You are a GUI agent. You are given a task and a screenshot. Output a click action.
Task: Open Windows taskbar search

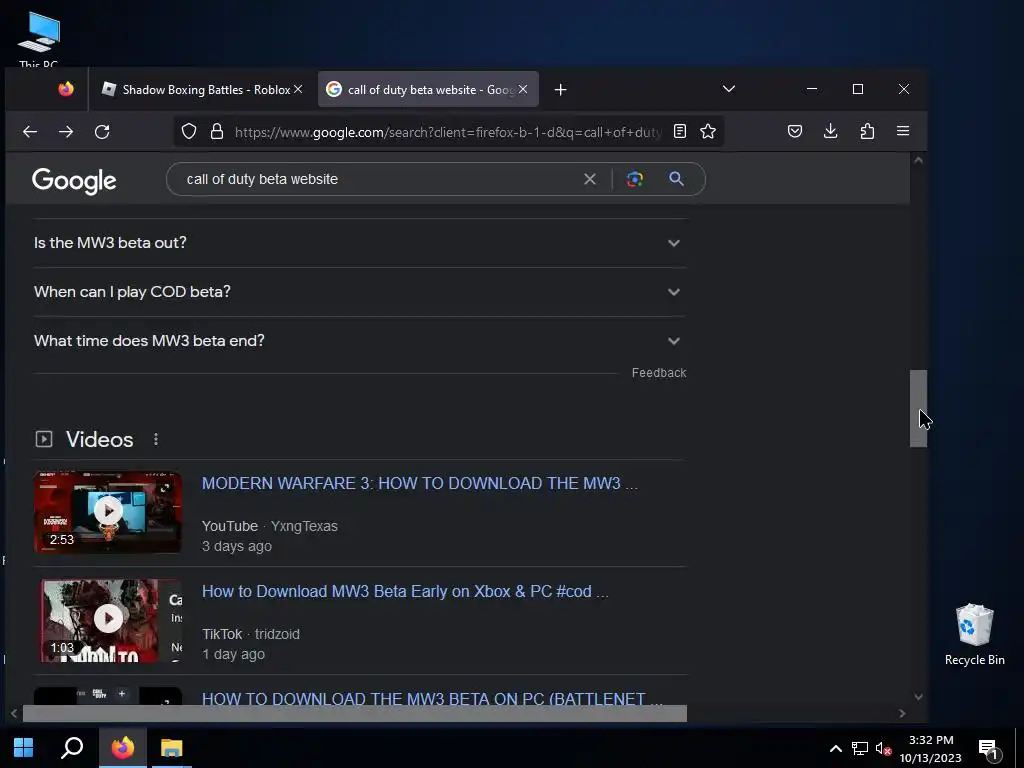[x=72, y=747]
